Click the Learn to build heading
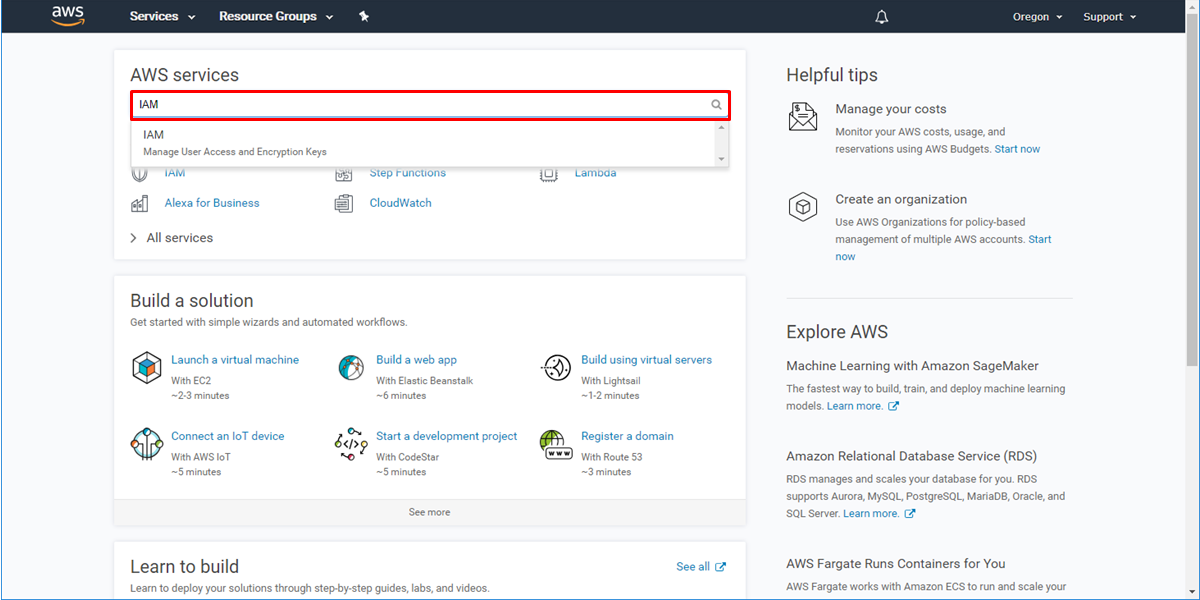The image size is (1200, 600). [x=185, y=567]
